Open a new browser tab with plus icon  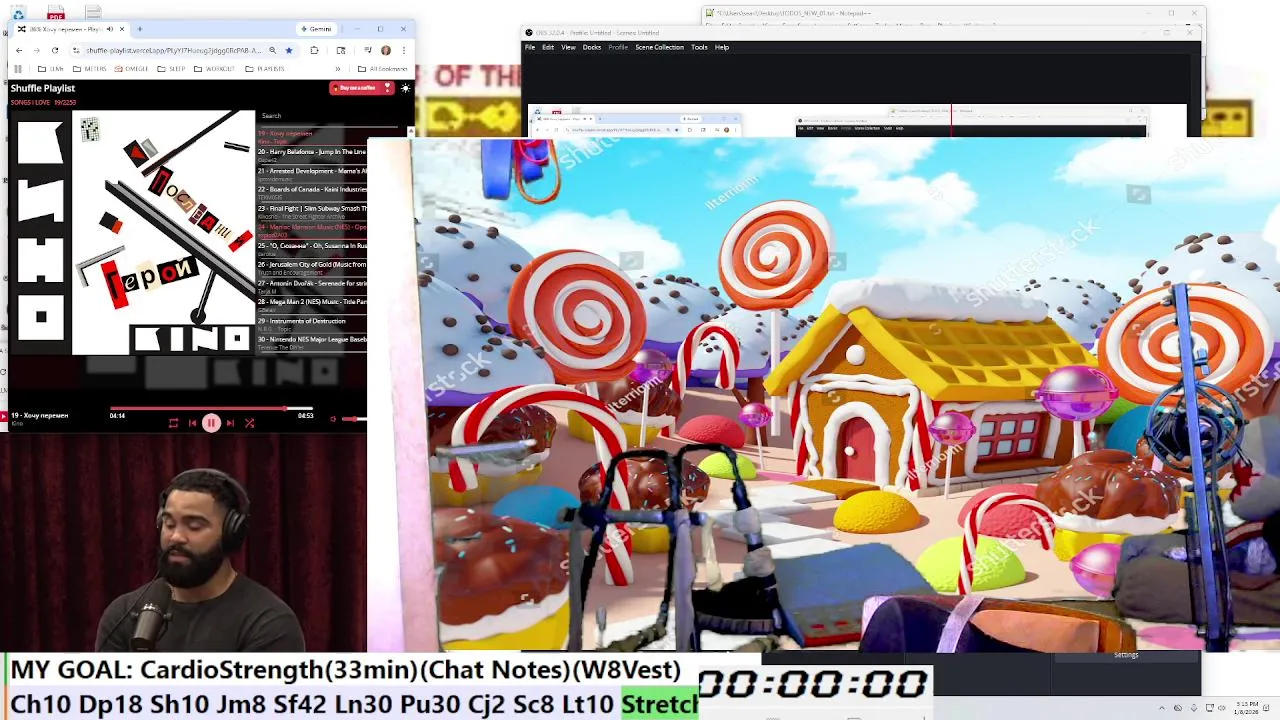pos(140,29)
